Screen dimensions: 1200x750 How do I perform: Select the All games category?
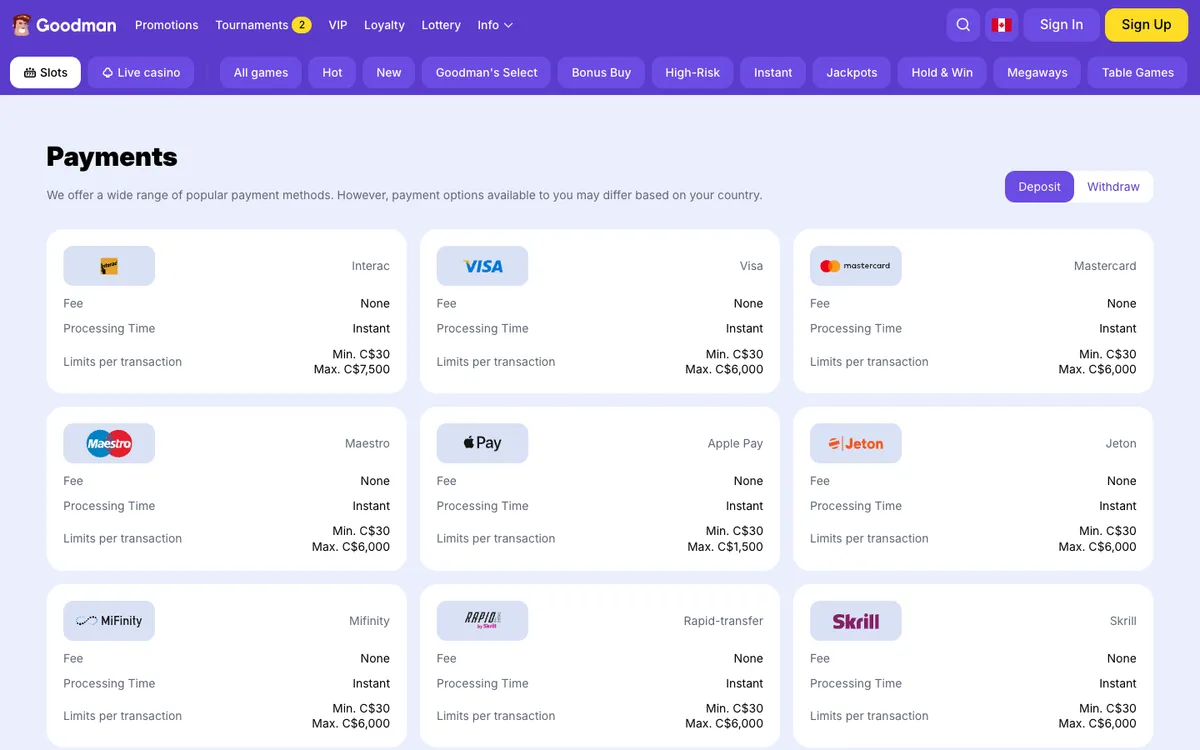[261, 72]
